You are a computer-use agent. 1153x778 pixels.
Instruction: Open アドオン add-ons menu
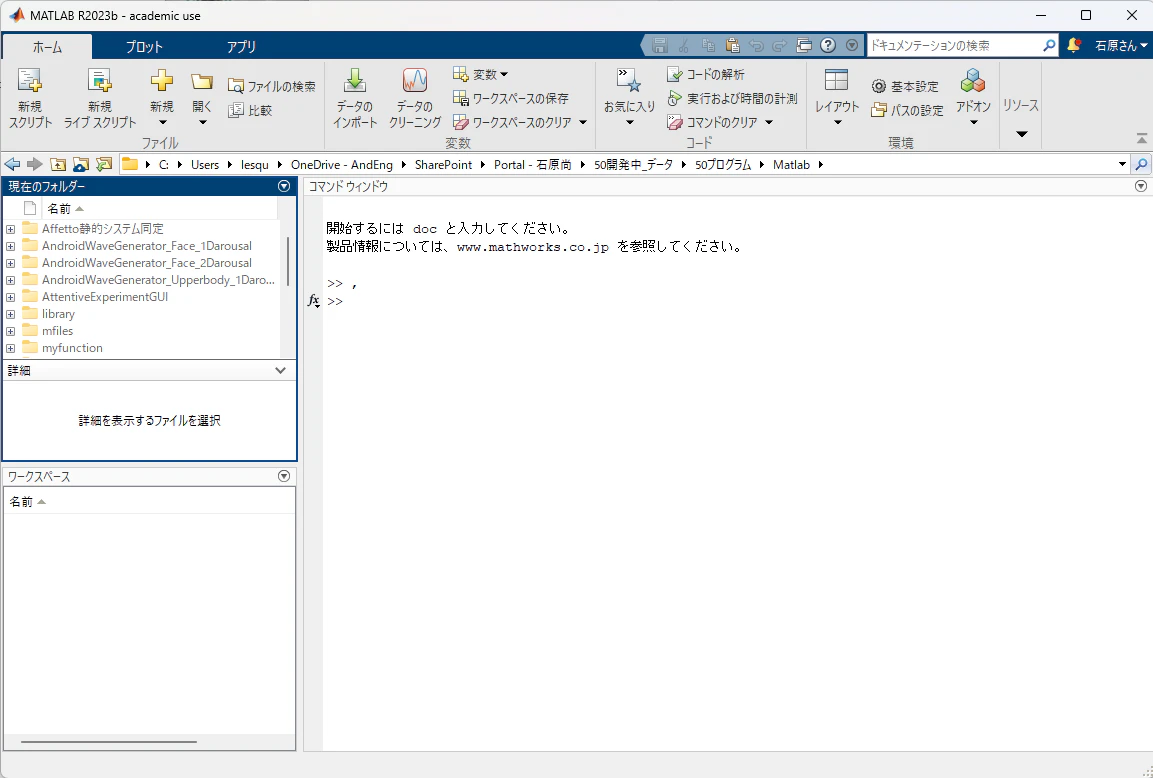974,99
